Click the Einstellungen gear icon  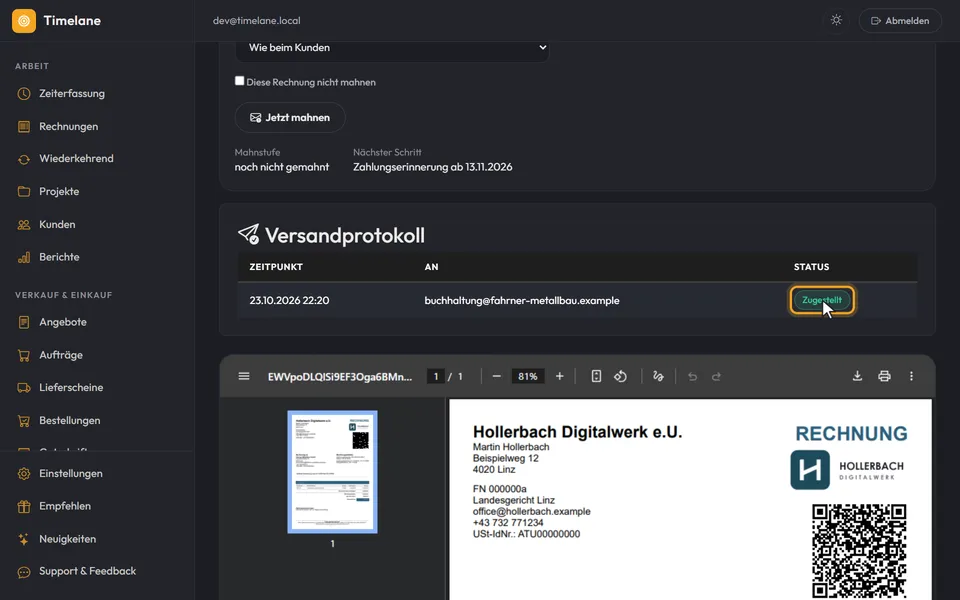pyautogui.click(x=24, y=474)
